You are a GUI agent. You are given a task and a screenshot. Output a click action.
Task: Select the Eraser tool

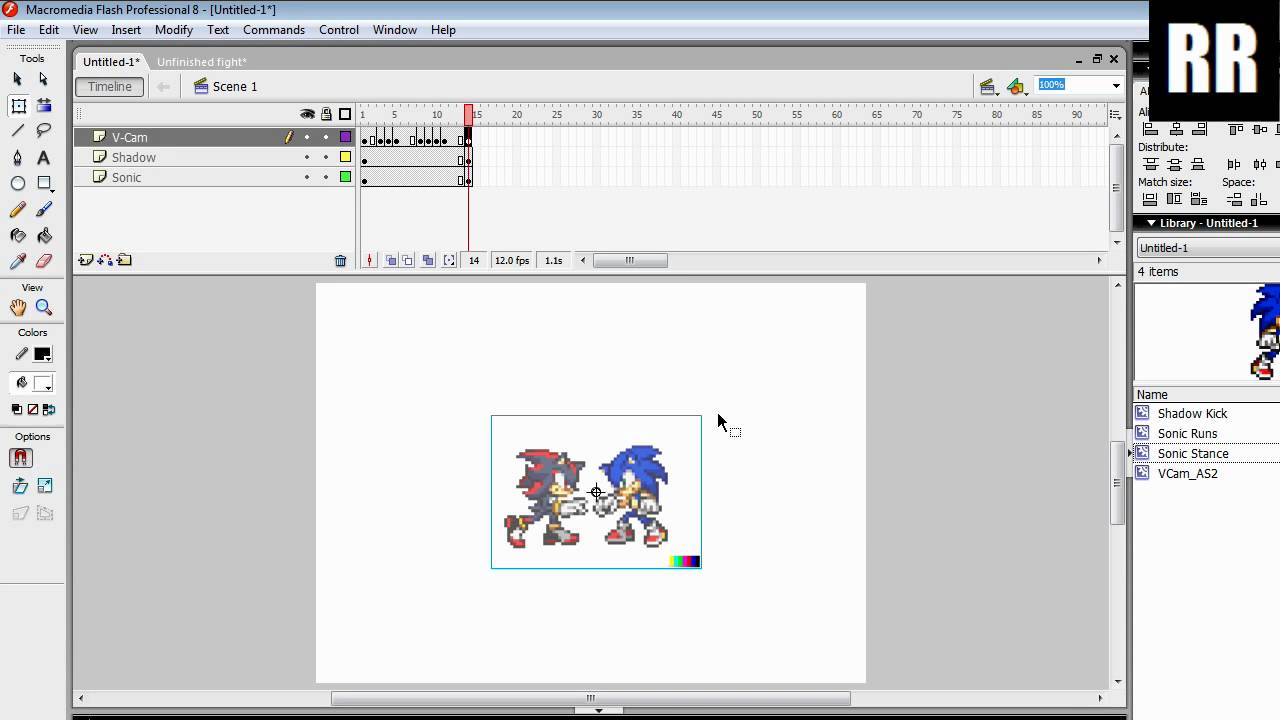pyautogui.click(x=44, y=261)
